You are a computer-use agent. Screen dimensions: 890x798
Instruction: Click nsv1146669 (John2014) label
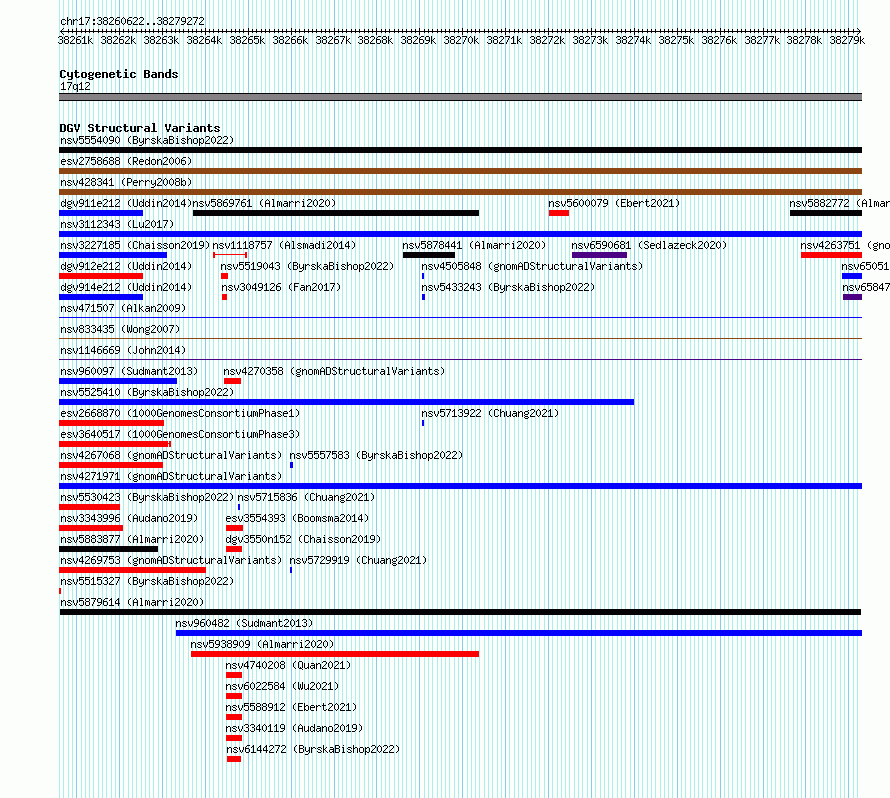coord(123,350)
